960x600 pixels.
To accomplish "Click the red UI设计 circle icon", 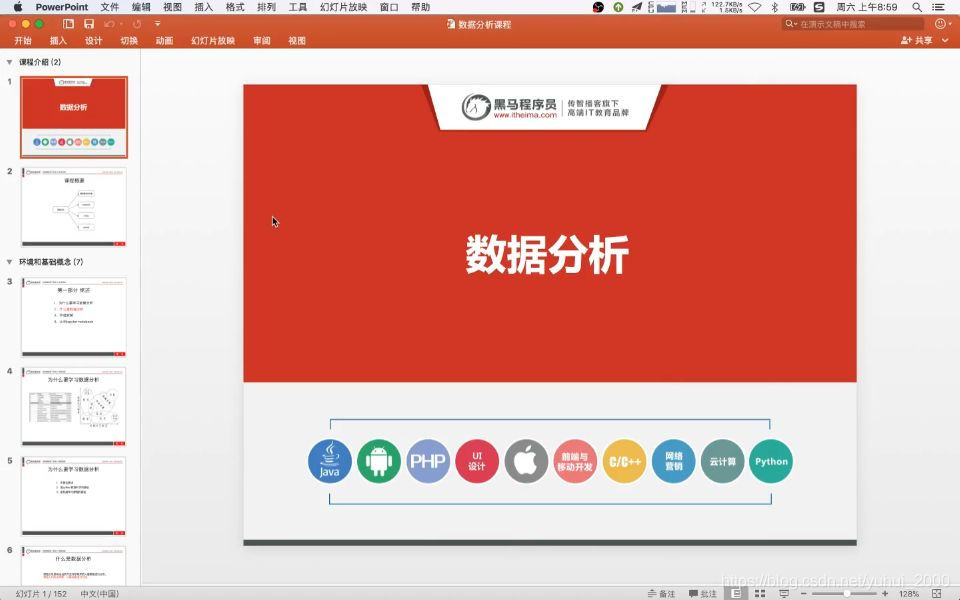I will point(477,461).
